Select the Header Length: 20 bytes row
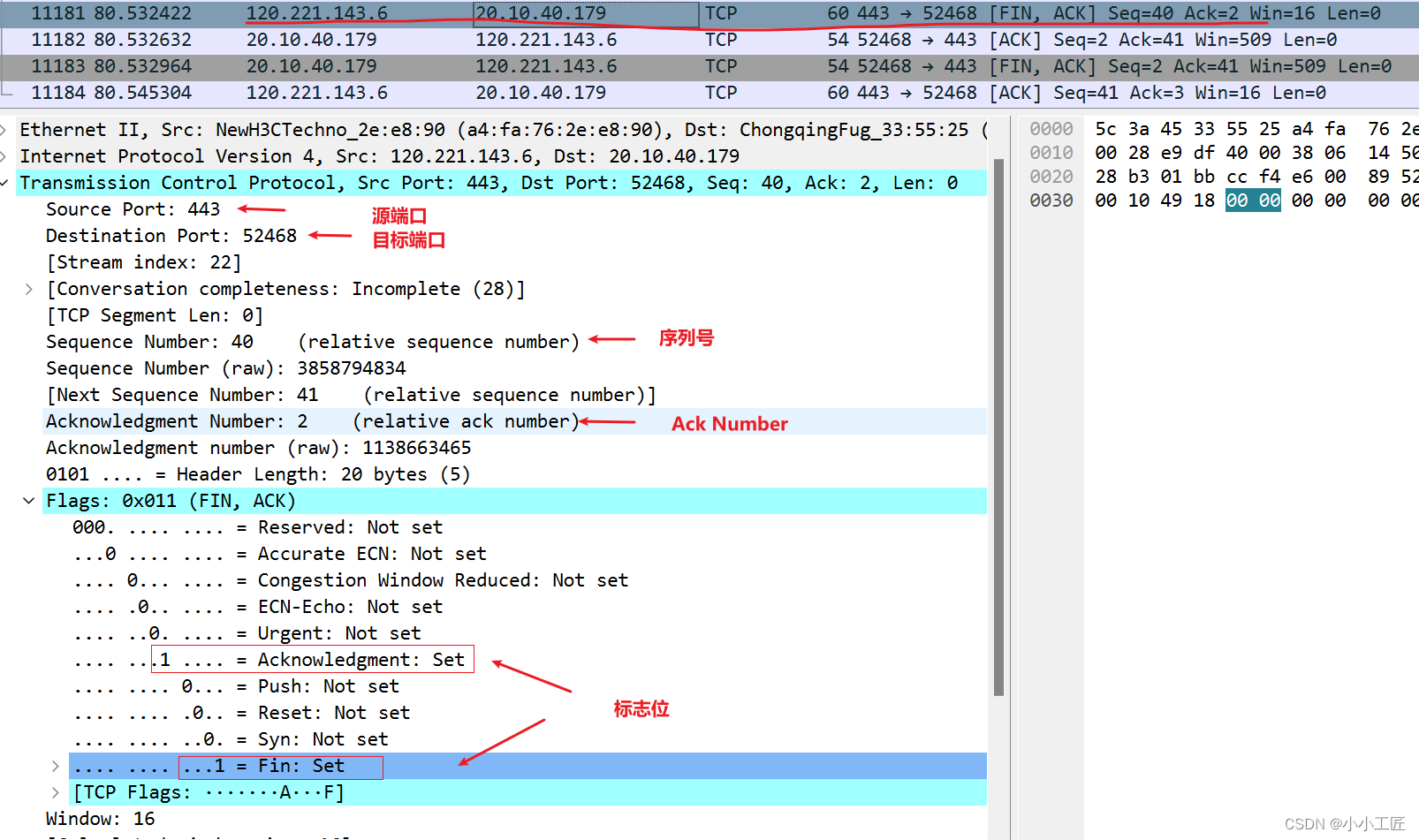The height and width of the screenshot is (840, 1419). 258,474
